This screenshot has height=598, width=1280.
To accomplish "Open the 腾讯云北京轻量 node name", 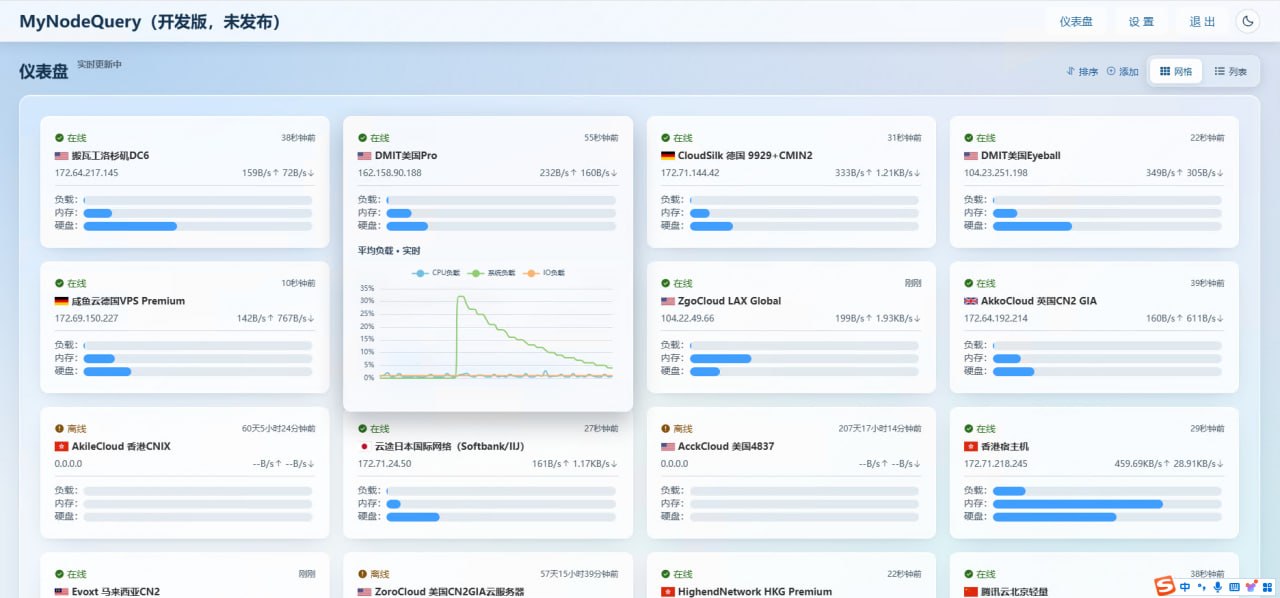I will pyautogui.click(x=1014, y=591).
